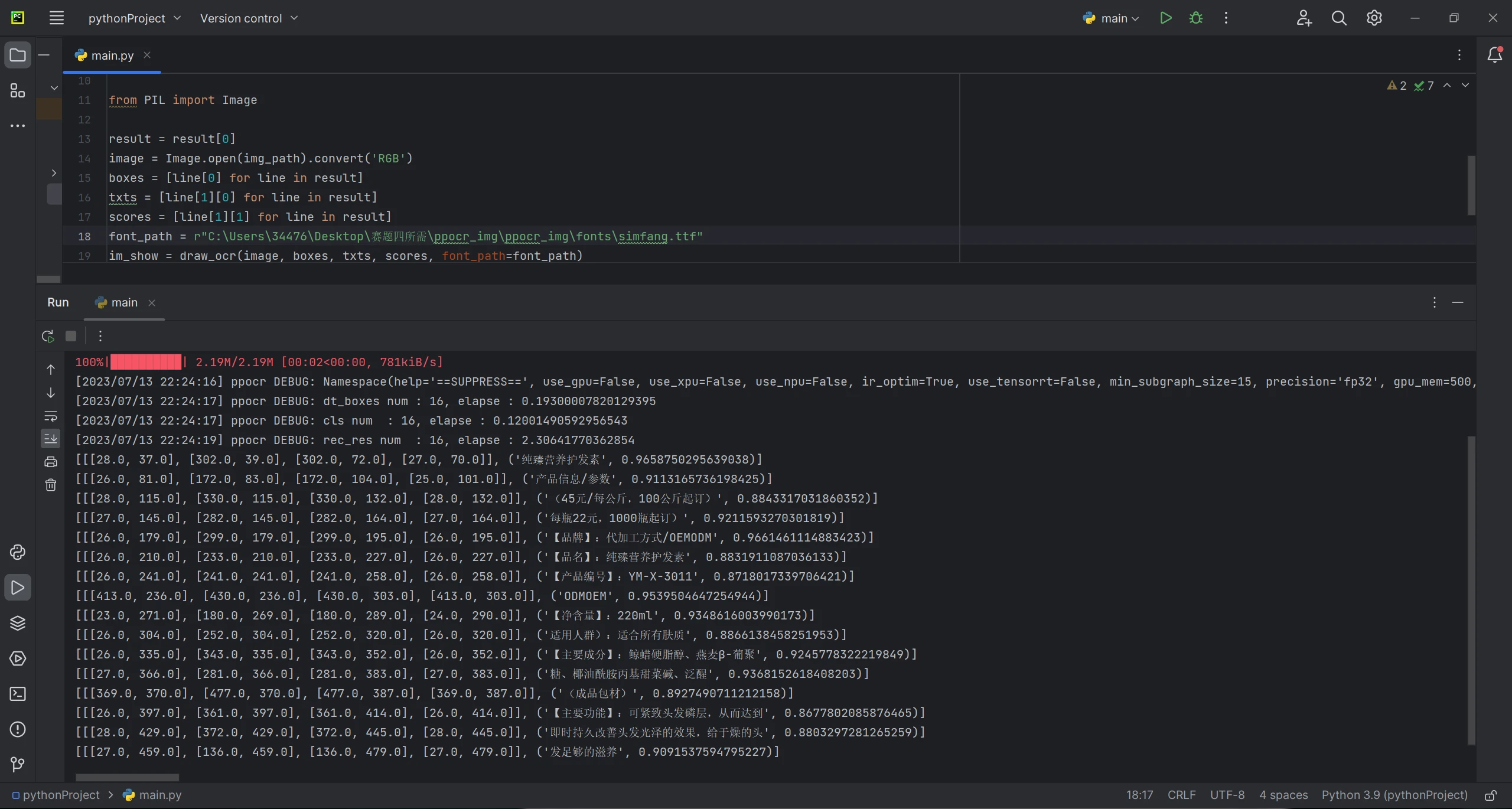Show more tool windows ellipsis in sidebar
Viewport: 1512px width, 809px height.
point(18,126)
